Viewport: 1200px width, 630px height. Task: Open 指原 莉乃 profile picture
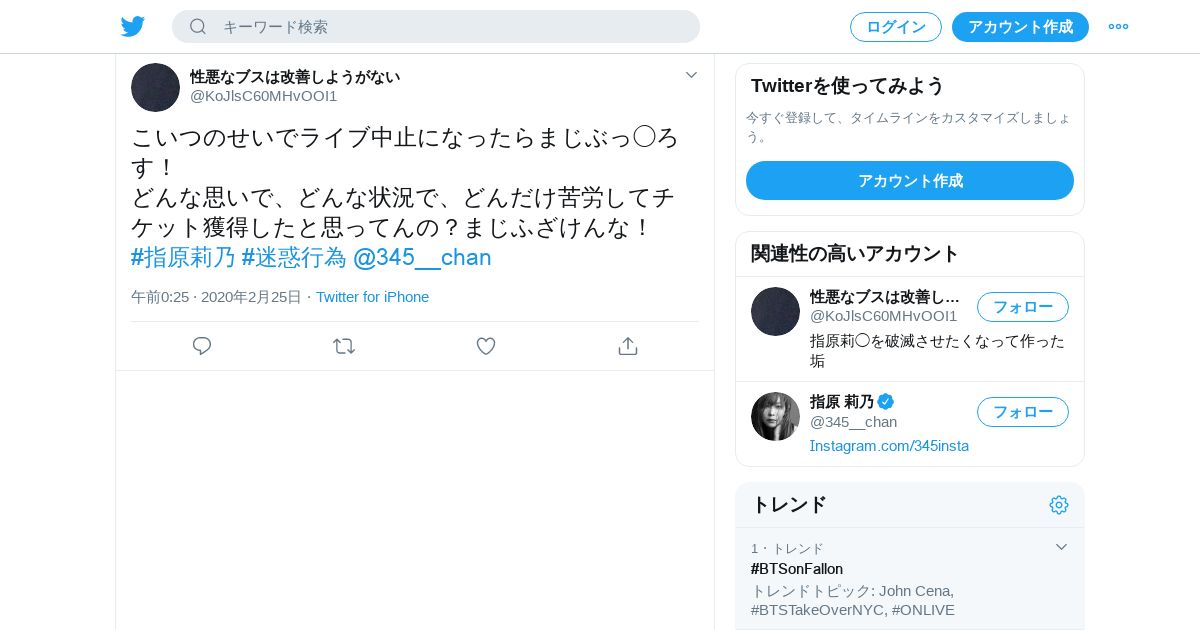click(x=775, y=417)
